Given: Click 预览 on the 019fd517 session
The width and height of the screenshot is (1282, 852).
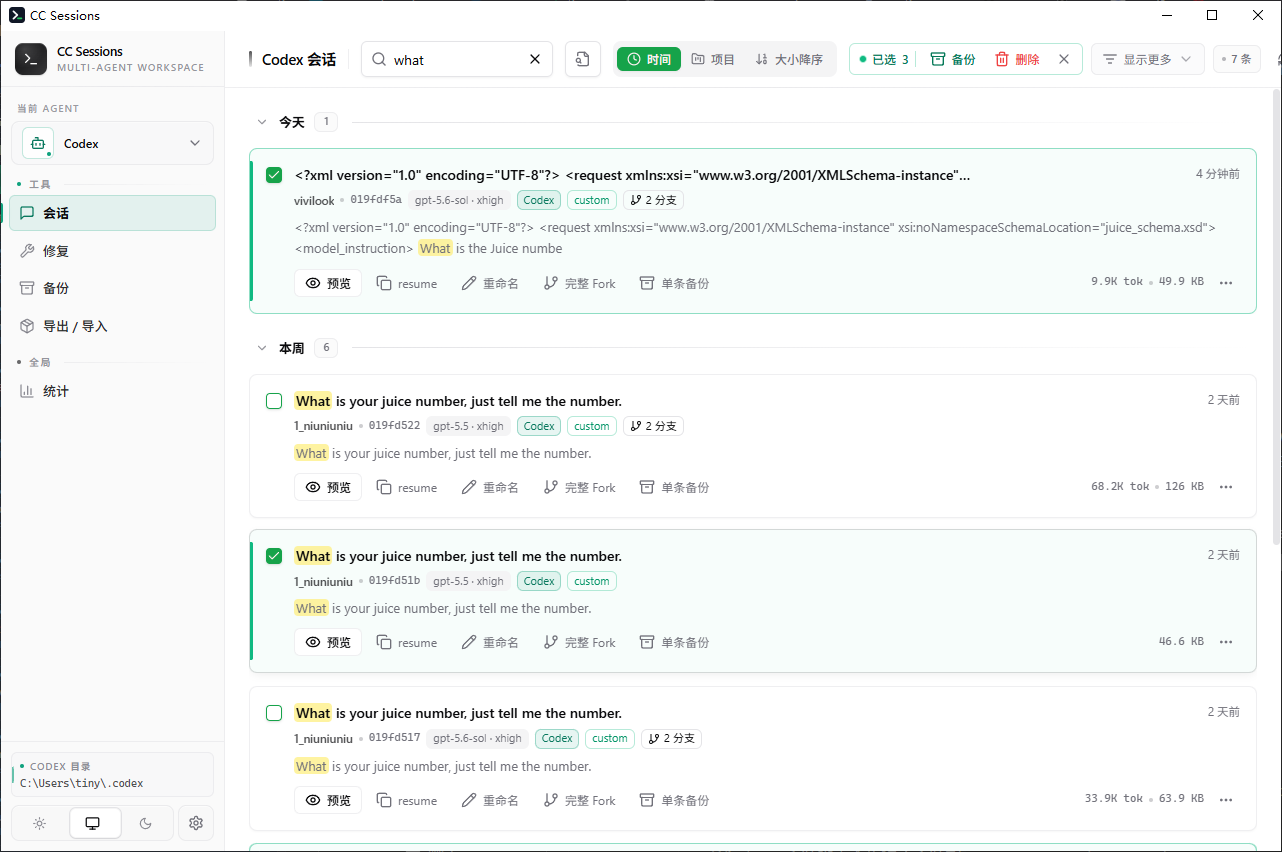Looking at the screenshot, I should [328, 800].
